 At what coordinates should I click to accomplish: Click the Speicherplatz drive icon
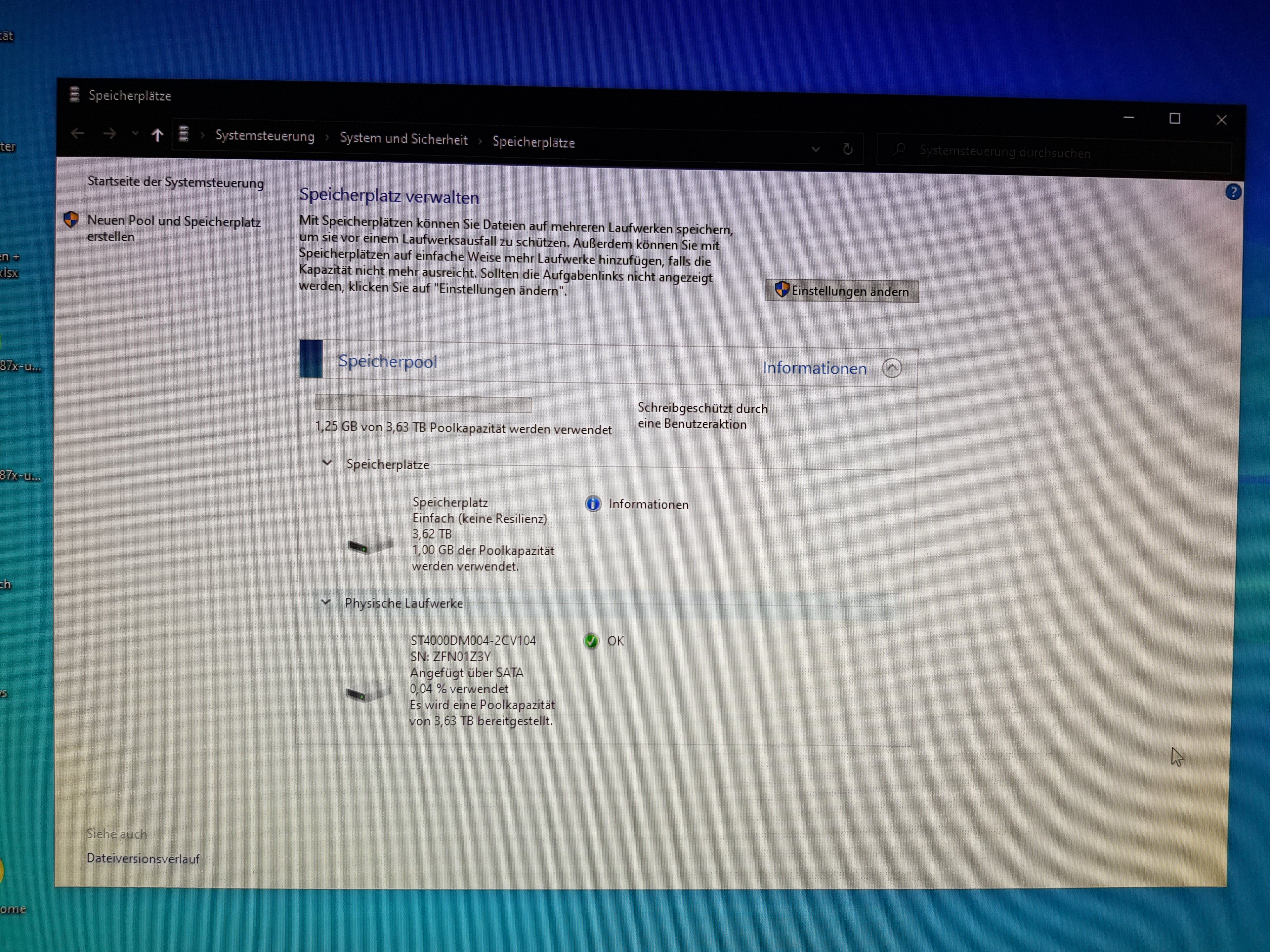point(370,543)
